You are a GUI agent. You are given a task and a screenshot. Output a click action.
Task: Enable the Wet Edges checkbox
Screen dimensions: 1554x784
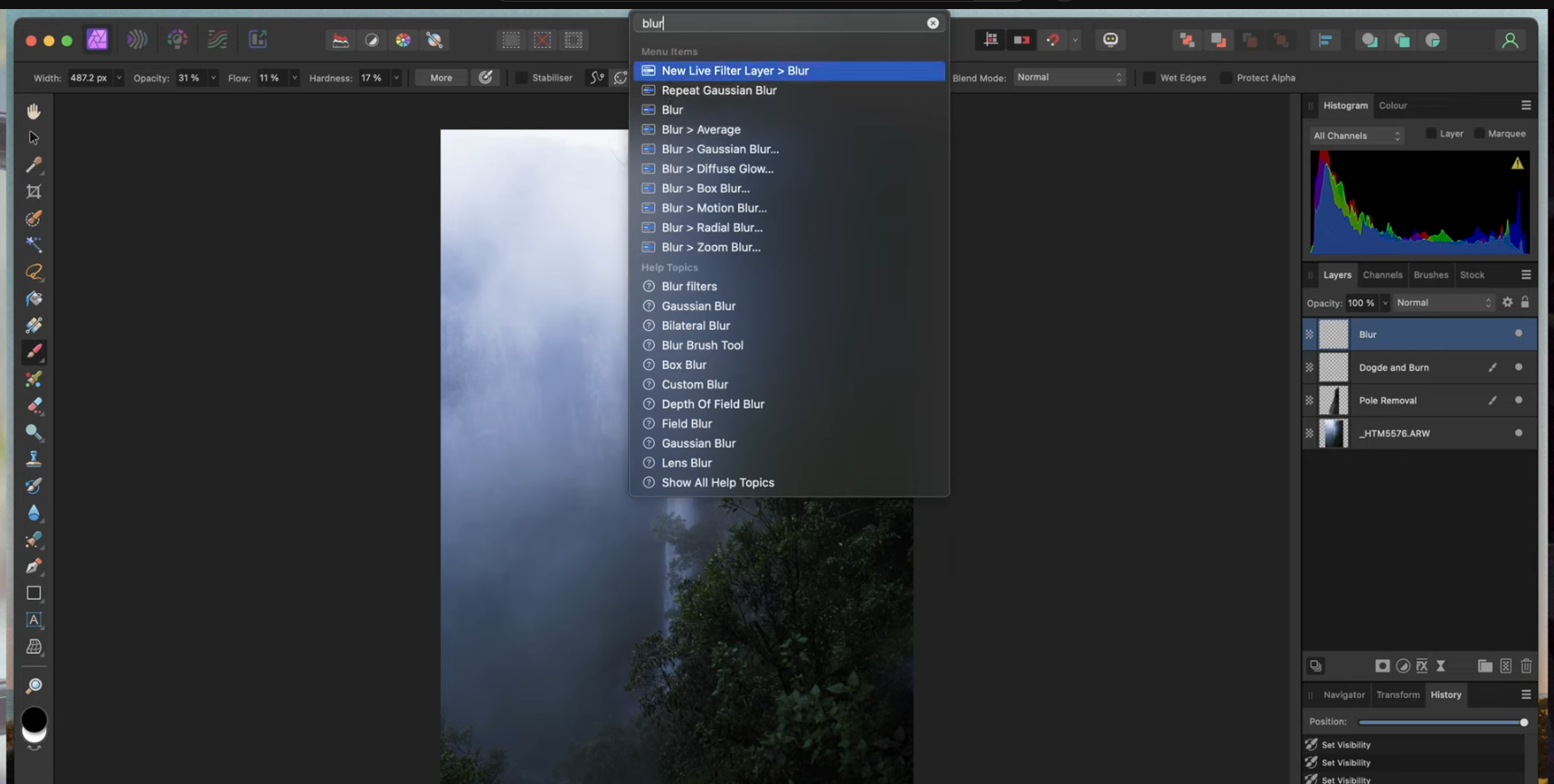[x=1149, y=78]
